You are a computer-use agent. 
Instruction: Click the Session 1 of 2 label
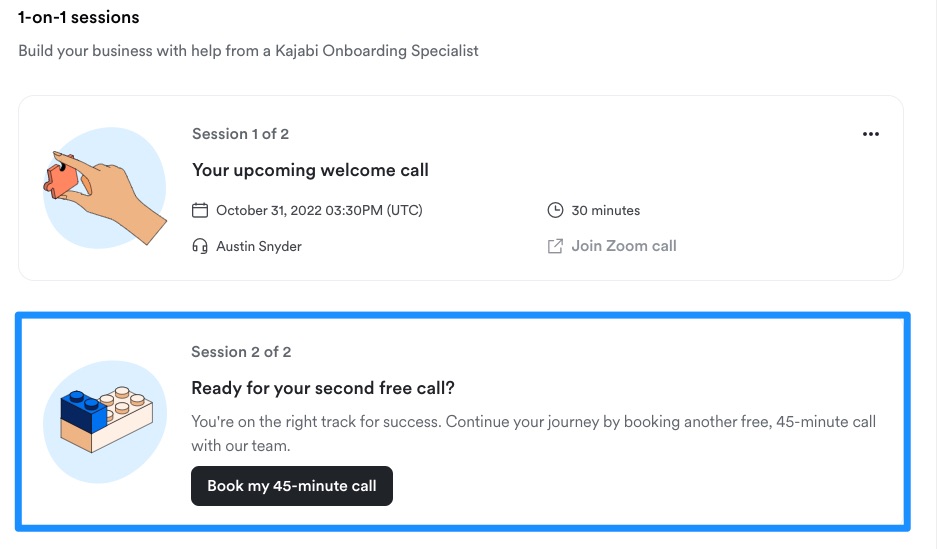tap(240, 134)
